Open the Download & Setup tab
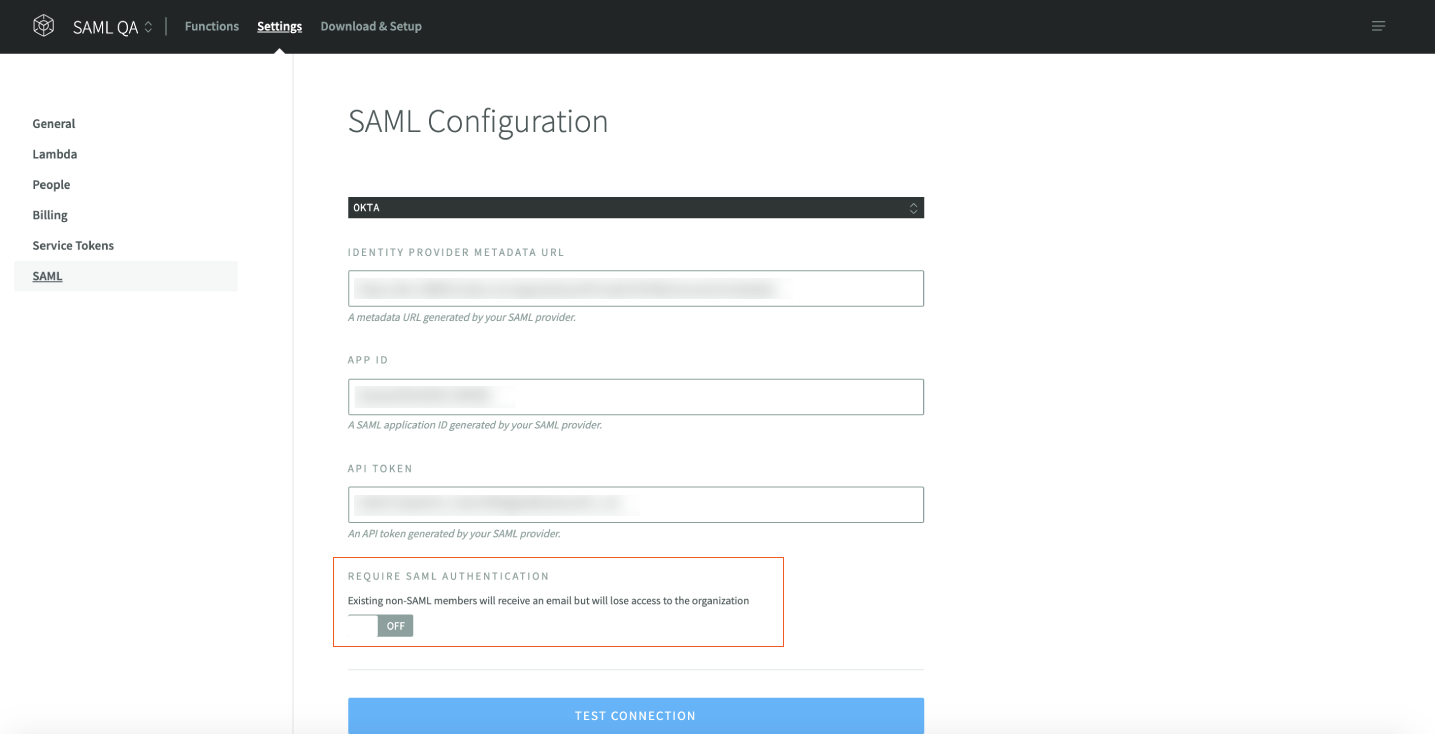This screenshot has width=1435, height=734. coord(371,26)
